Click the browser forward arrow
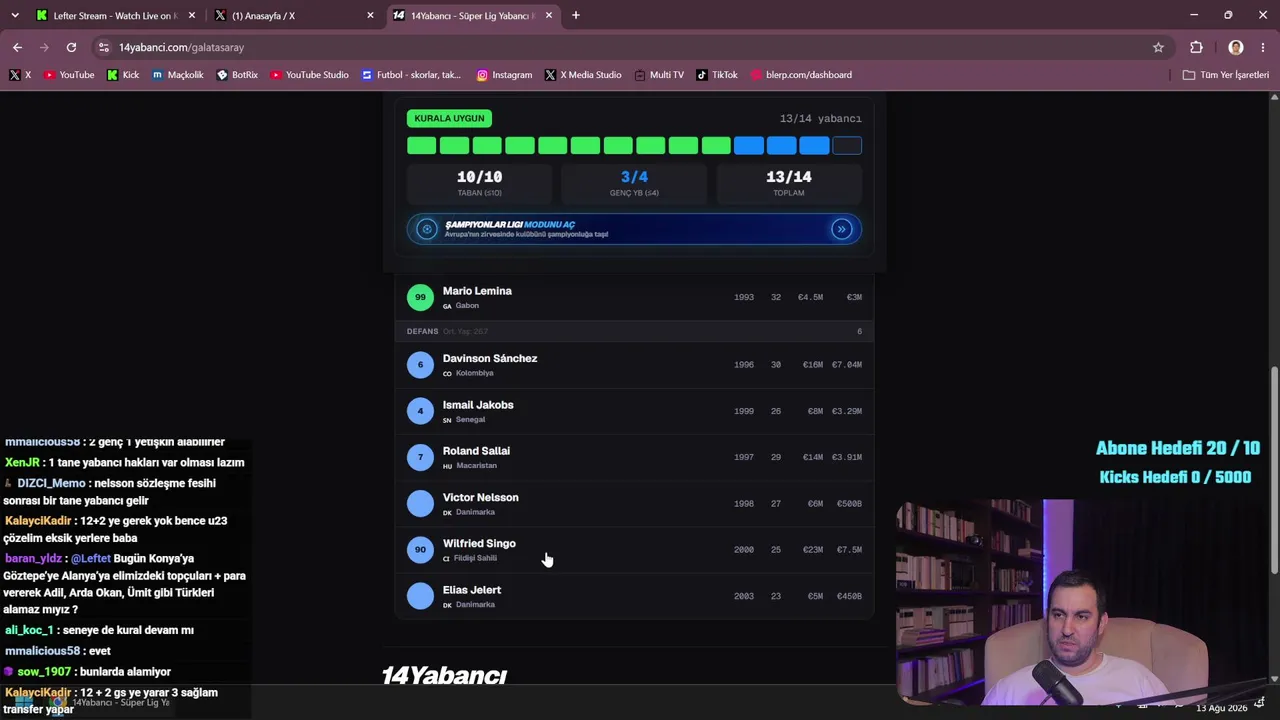The height and width of the screenshot is (720, 1280). (x=44, y=47)
